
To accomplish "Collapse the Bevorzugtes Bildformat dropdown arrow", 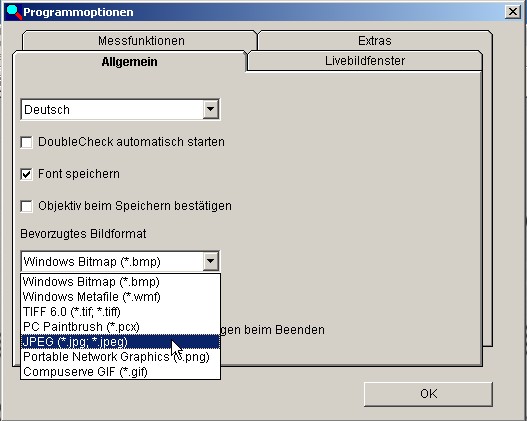I will [210, 261].
